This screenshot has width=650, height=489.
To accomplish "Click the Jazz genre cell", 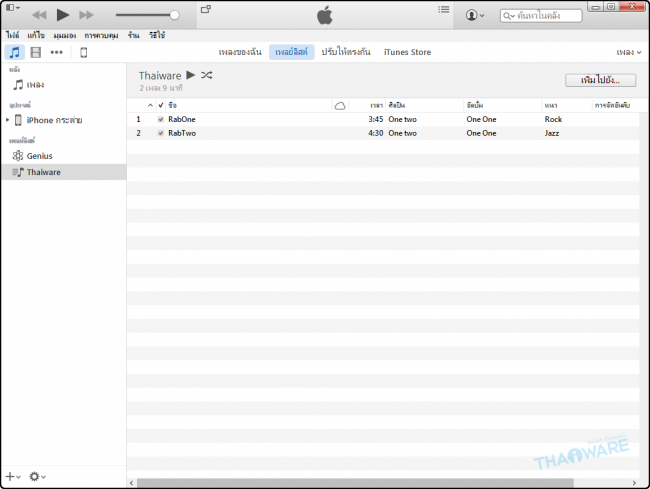I will tap(552, 133).
